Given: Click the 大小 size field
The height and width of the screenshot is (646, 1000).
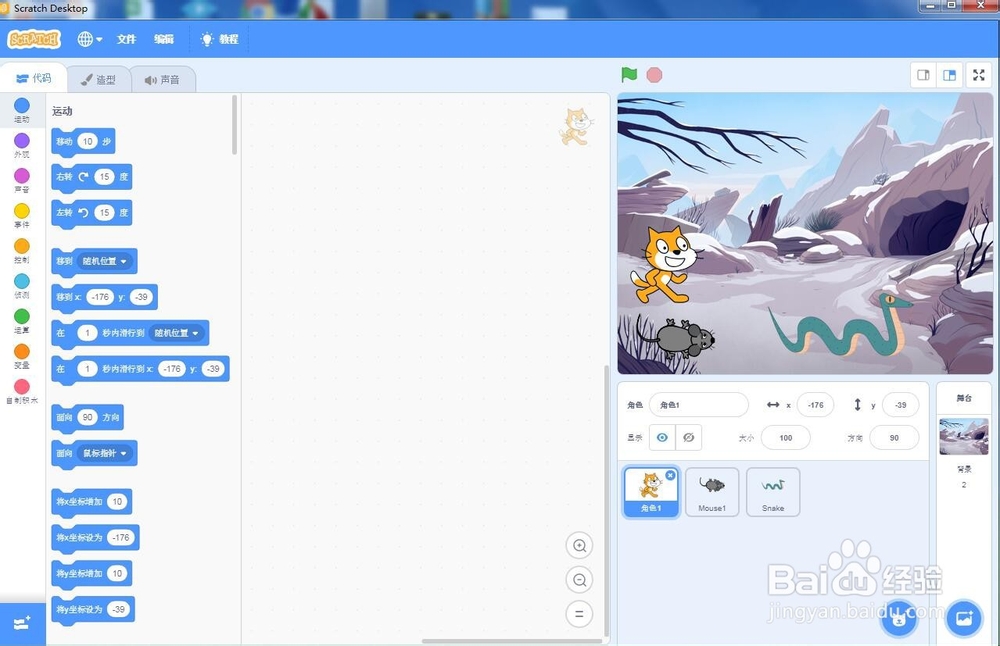Looking at the screenshot, I should 786,438.
